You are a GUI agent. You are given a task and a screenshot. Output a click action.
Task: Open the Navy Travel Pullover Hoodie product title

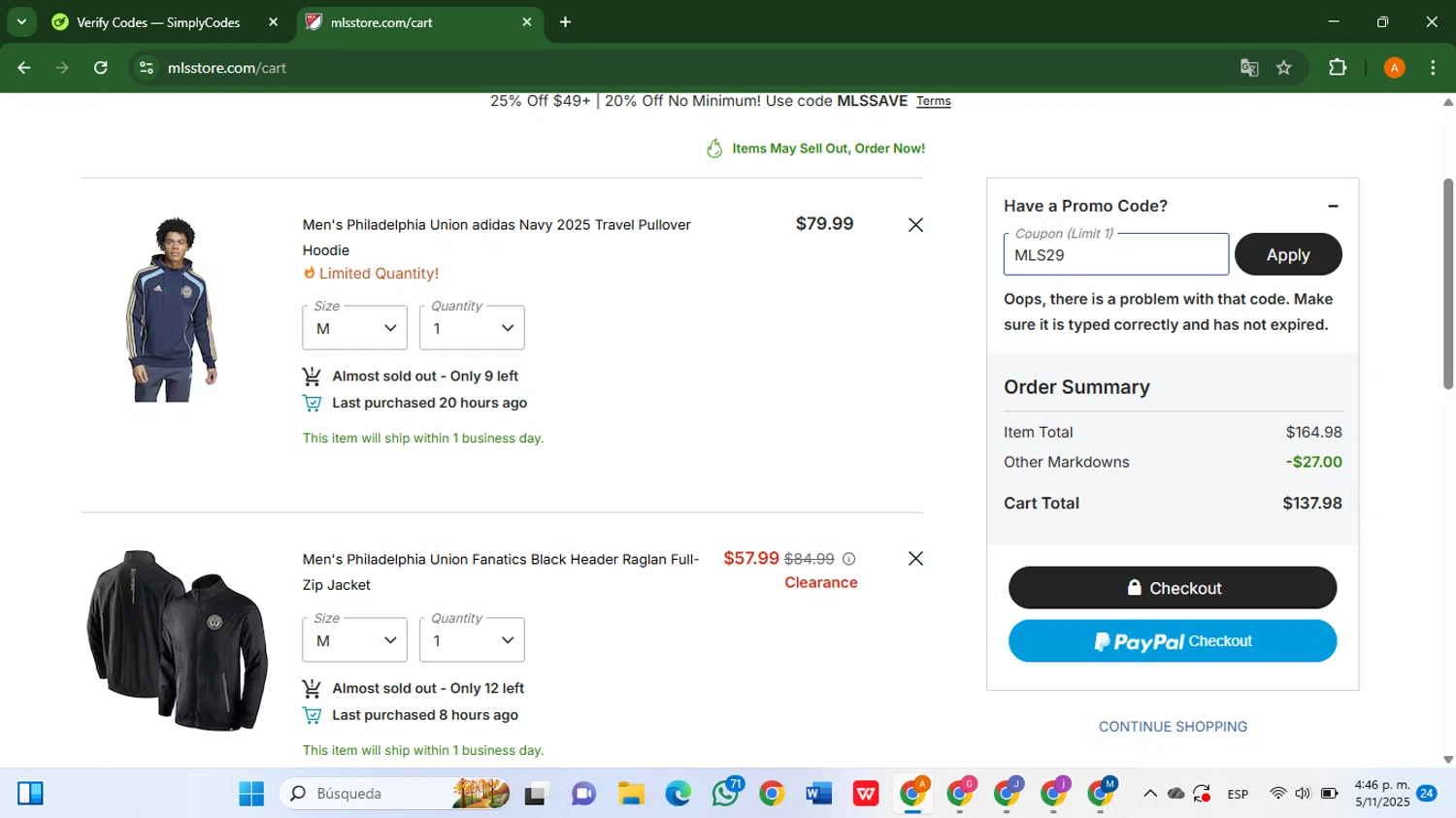(497, 237)
